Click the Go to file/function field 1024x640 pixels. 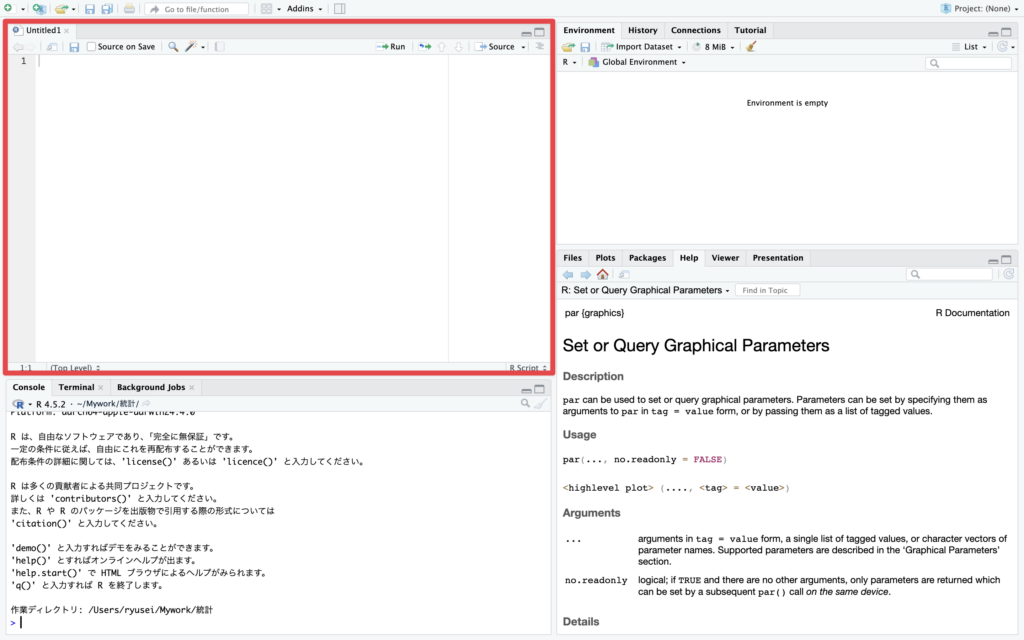point(196,9)
